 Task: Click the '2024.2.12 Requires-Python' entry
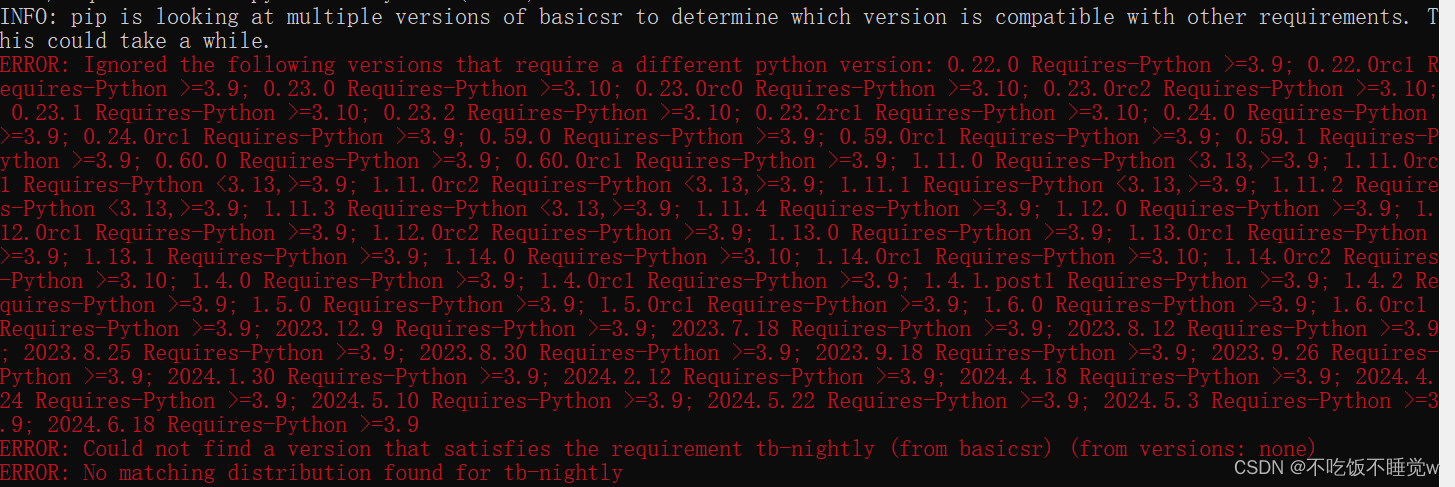(x=713, y=377)
